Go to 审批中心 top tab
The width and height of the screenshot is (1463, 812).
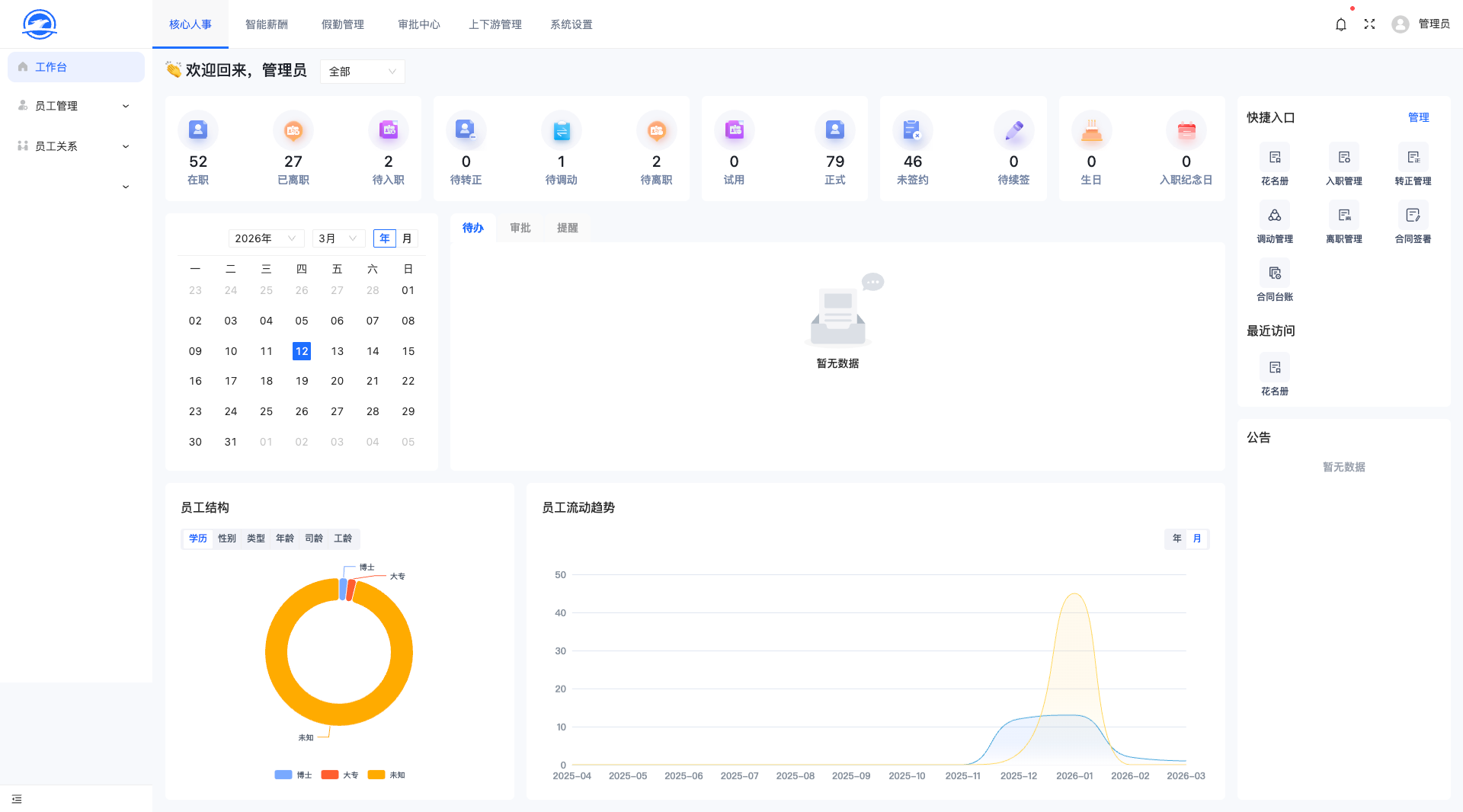tap(419, 24)
